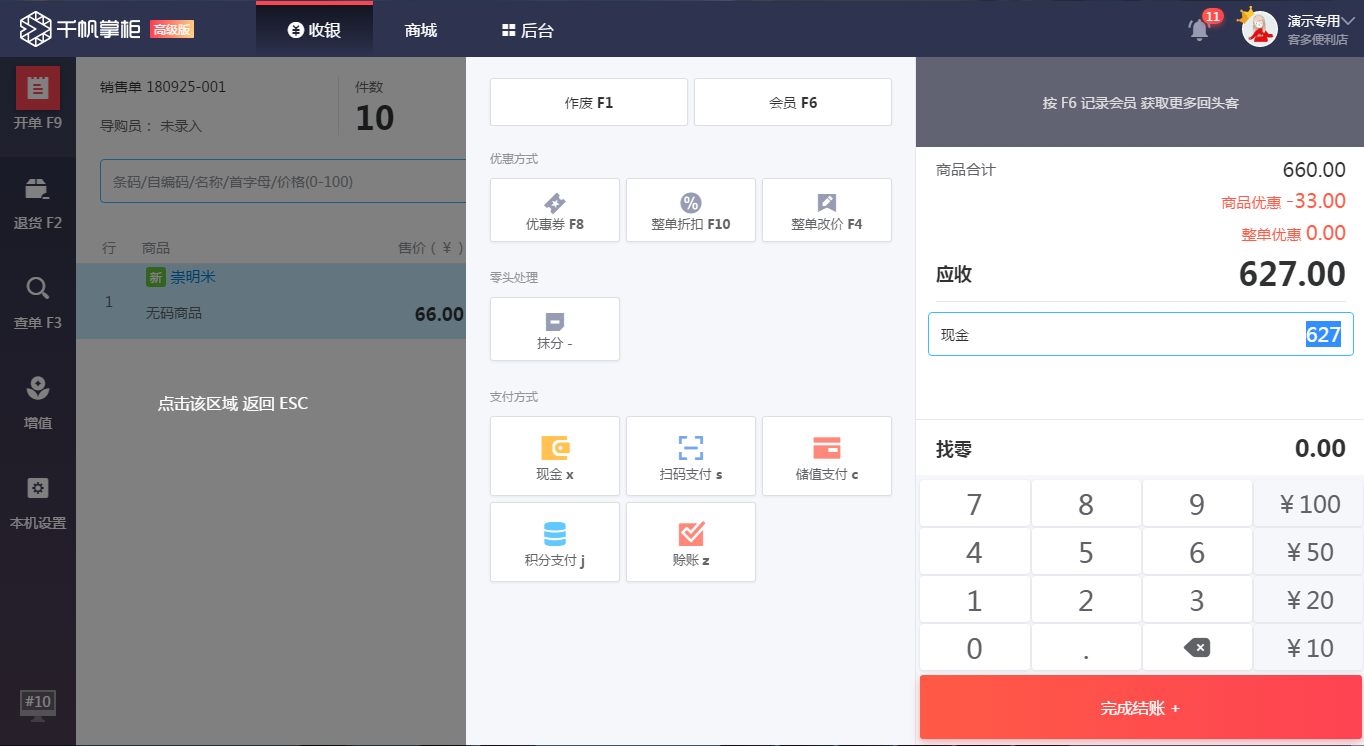Click the 抹分 round-off icon
This screenshot has width=1364, height=746.
point(554,329)
